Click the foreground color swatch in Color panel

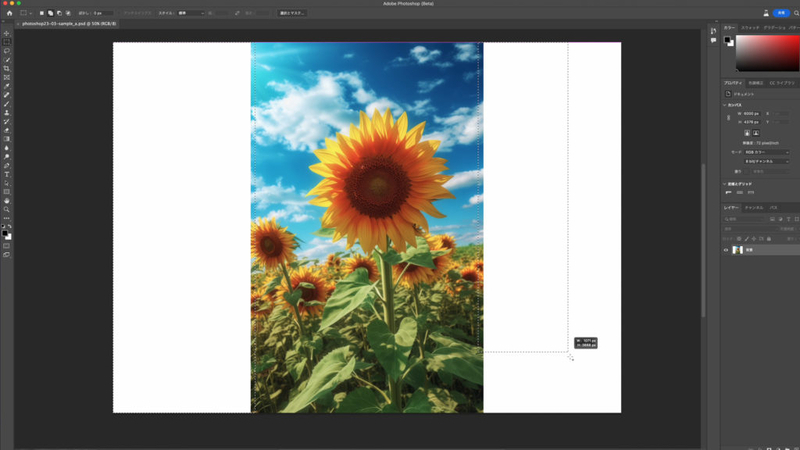pyautogui.click(x=728, y=40)
